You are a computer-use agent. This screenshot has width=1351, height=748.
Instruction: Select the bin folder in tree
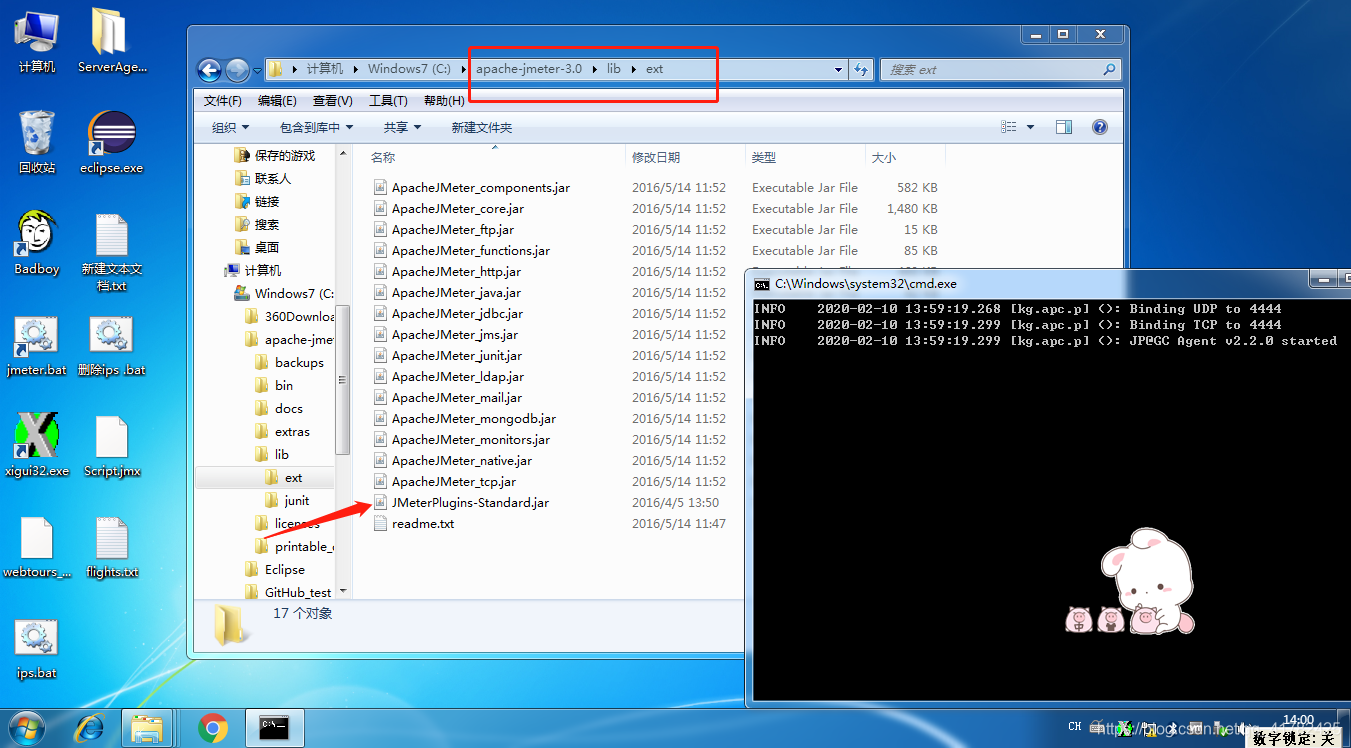(284, 385)
